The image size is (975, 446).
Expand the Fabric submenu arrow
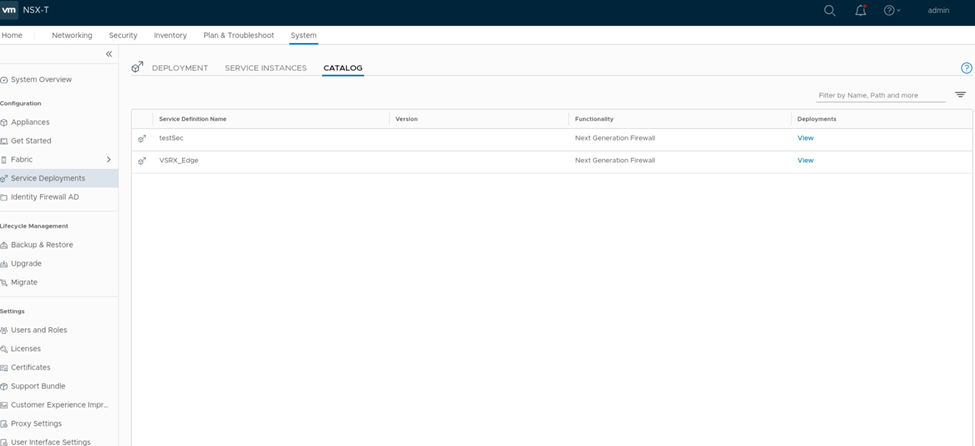pyautogui.click(x=109, y=160)
